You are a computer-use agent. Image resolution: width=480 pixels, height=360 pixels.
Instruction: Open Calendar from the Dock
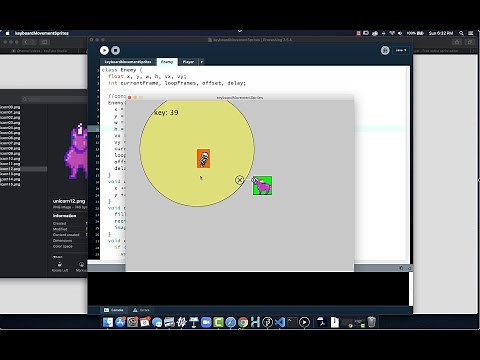click(145, 322)
